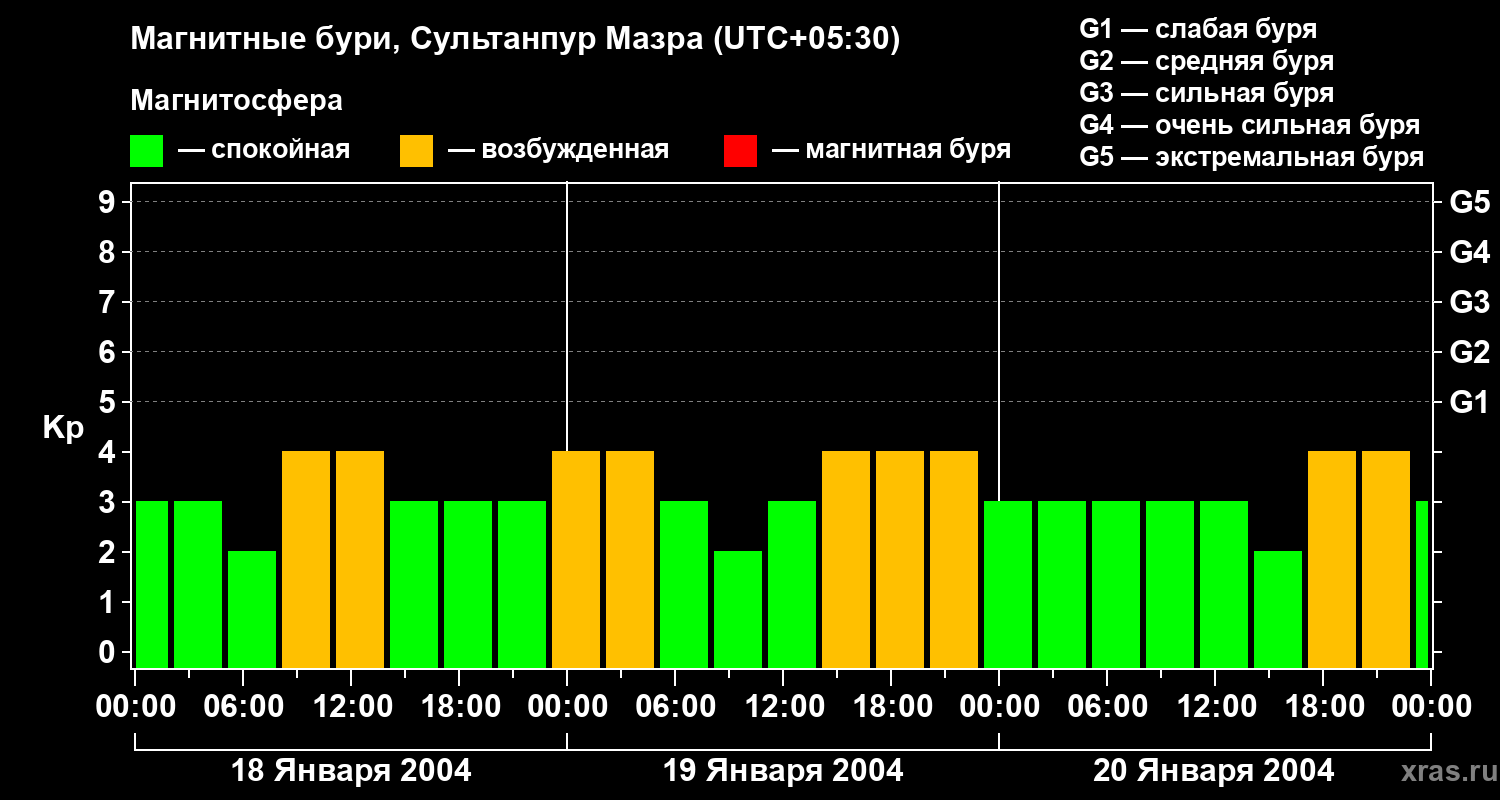Click orange bar over 12:00 on 18 Января

(360, 559)
